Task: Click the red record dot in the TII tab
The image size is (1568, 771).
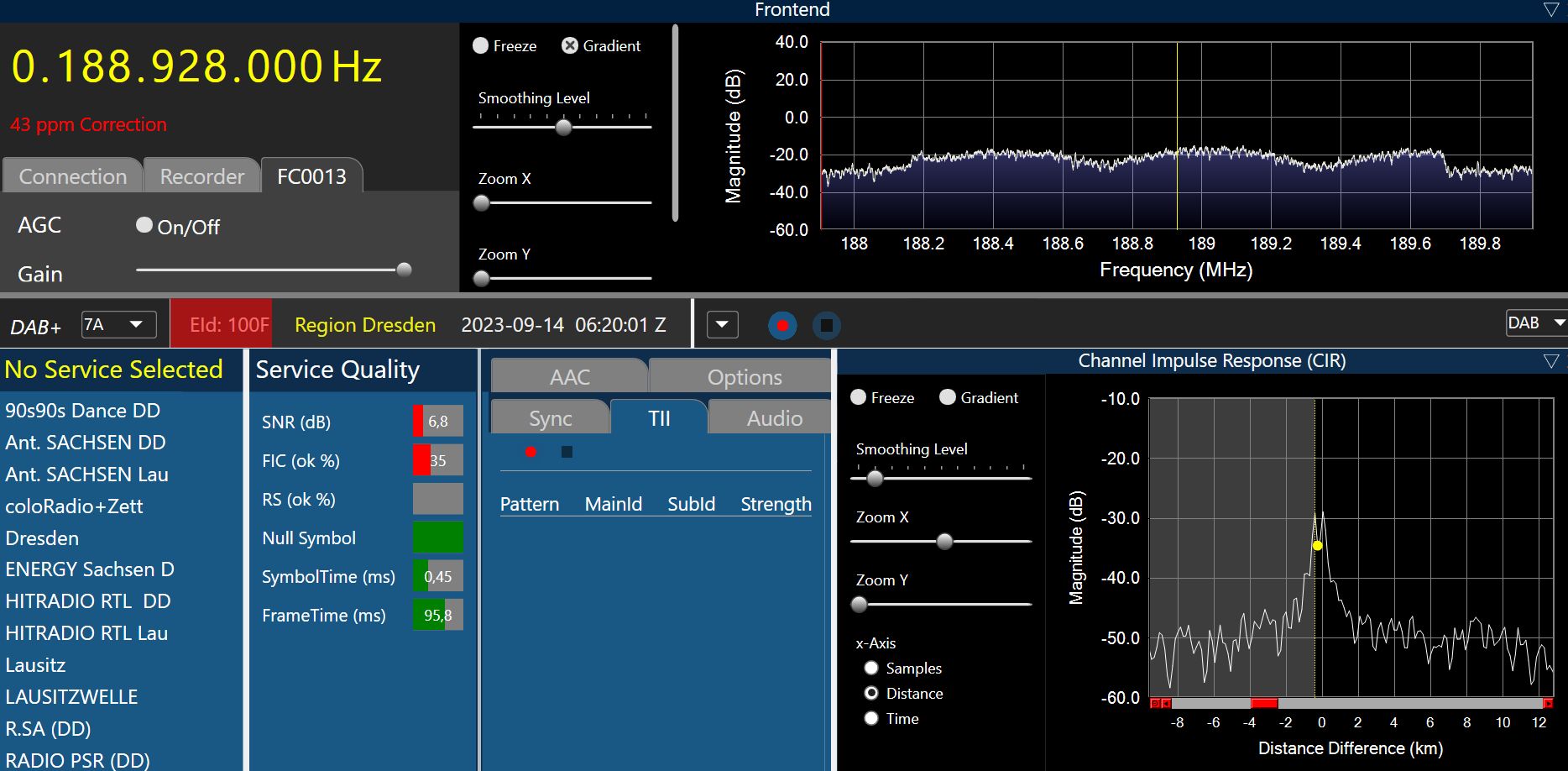Action: click(531, 452)
